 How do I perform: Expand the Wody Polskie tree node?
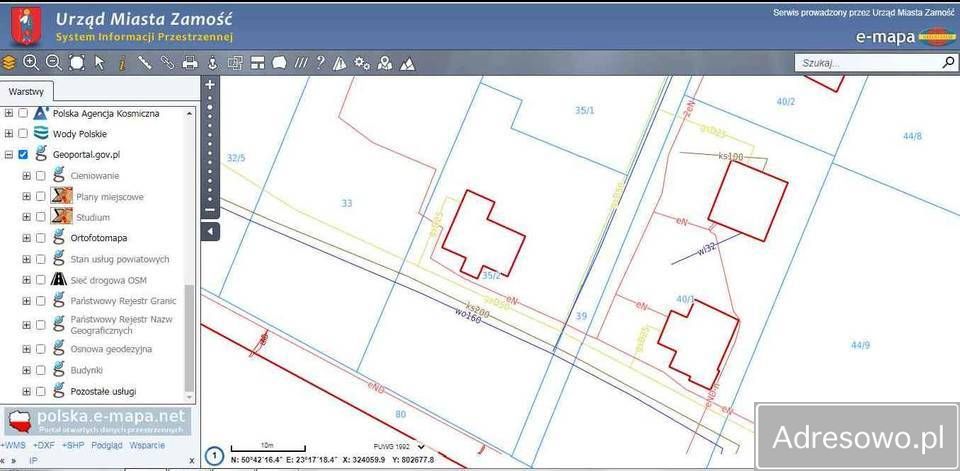tap(9, 134)
